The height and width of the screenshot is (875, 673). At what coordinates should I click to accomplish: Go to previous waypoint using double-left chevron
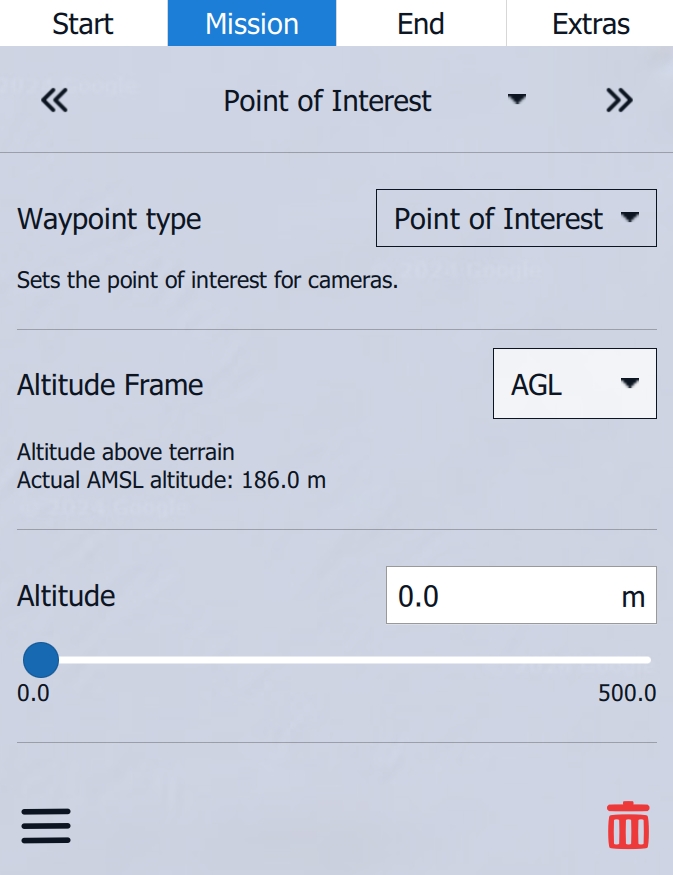54,100
